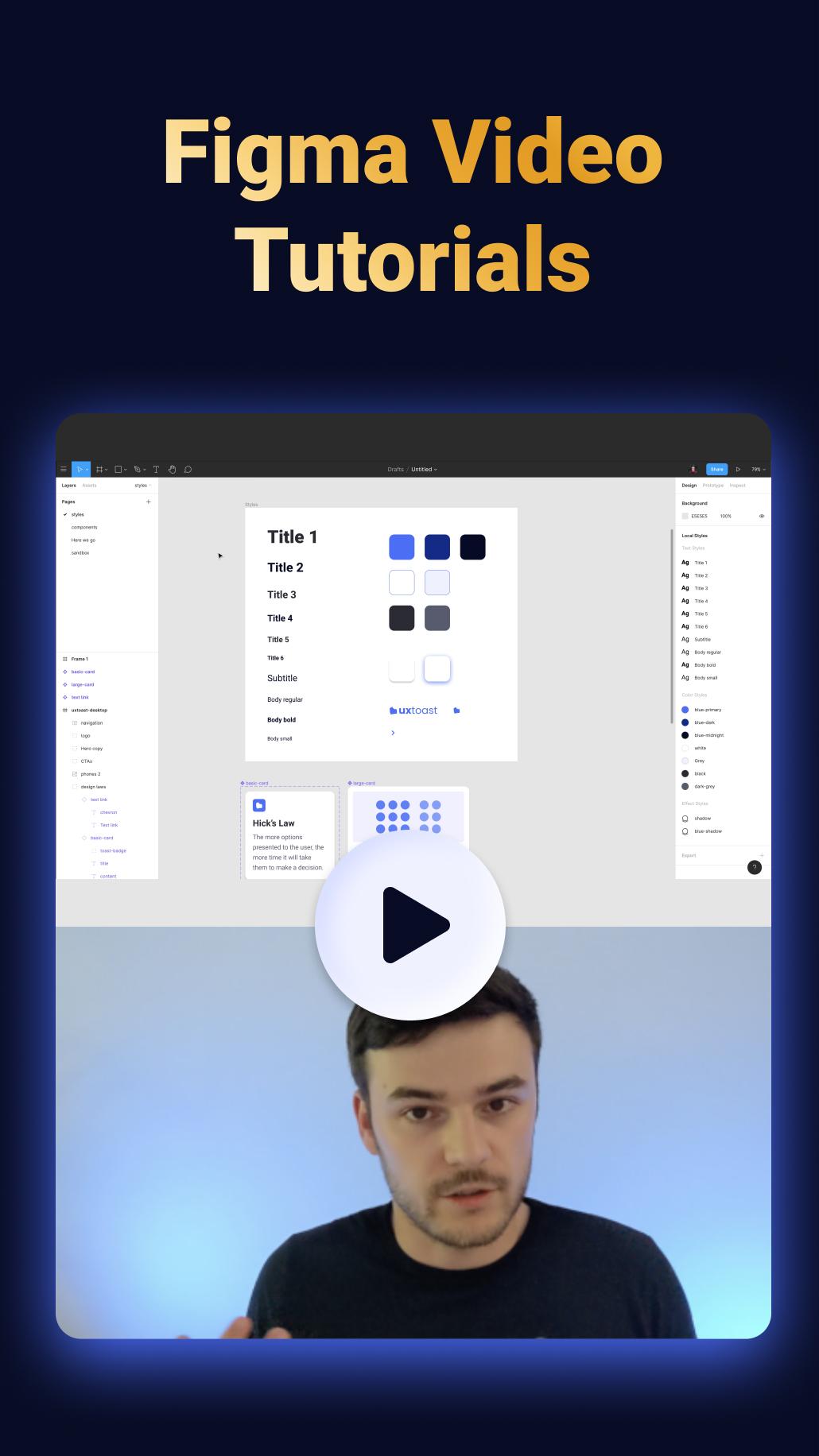Image resolution: width=819 pixels, height=1456 pixels.
Task: Click the Title 1 text on canvas
Action: point(293,537)
